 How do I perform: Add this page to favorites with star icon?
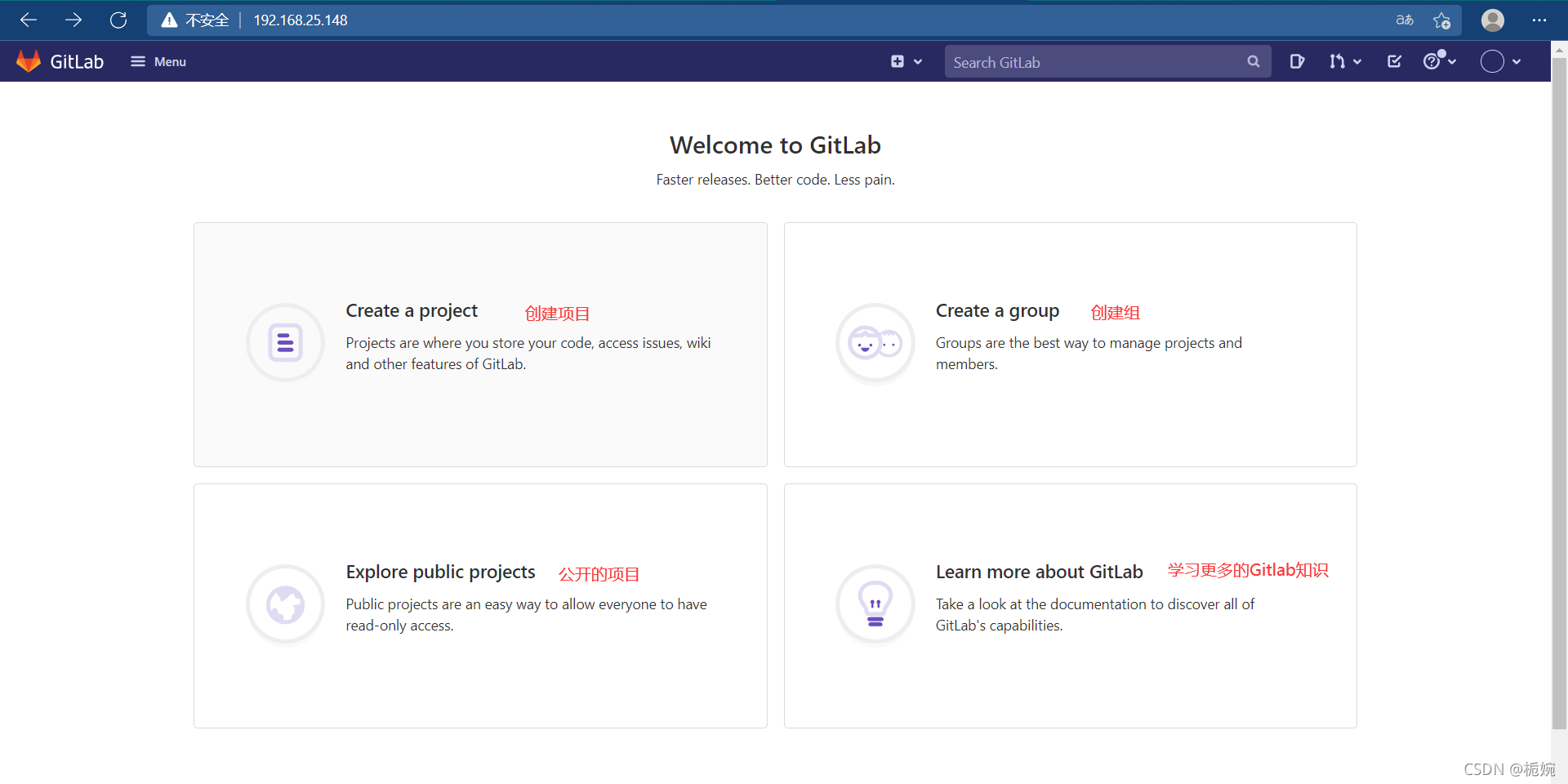pyautogui.click(x=1442, y=20)
